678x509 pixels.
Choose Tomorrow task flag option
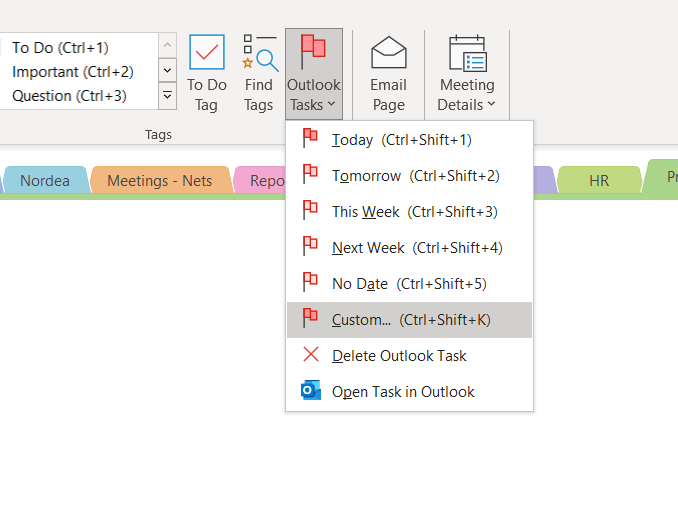pos(409,176)
